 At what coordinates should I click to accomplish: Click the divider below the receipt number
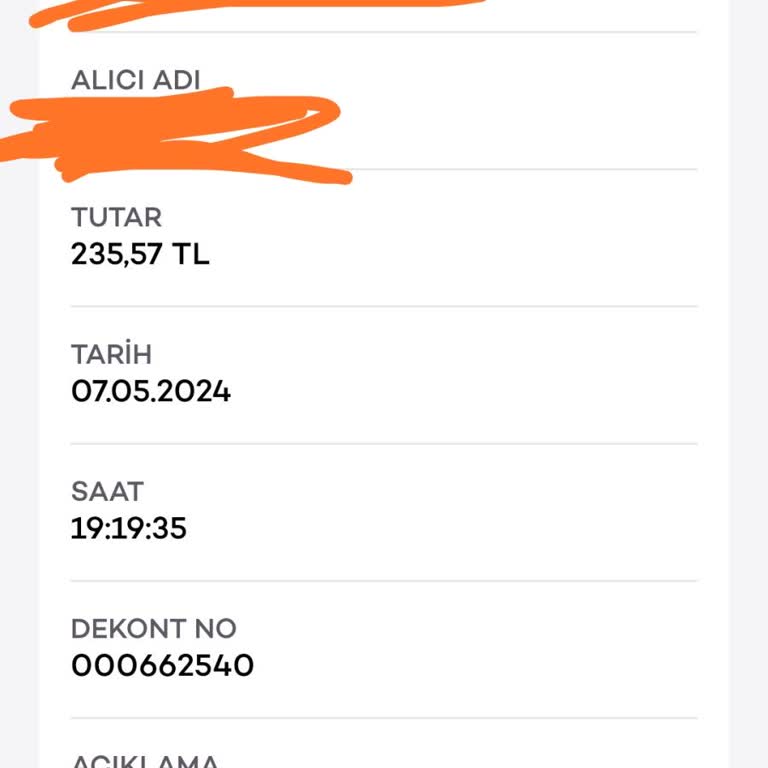click(384, 717)
